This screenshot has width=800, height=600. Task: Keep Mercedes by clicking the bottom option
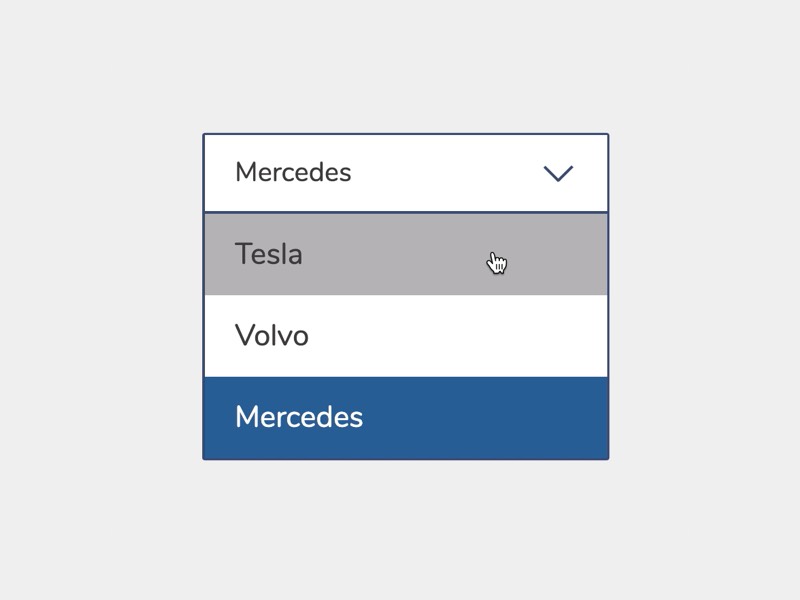pyautogui.click(x=405, y=418)
